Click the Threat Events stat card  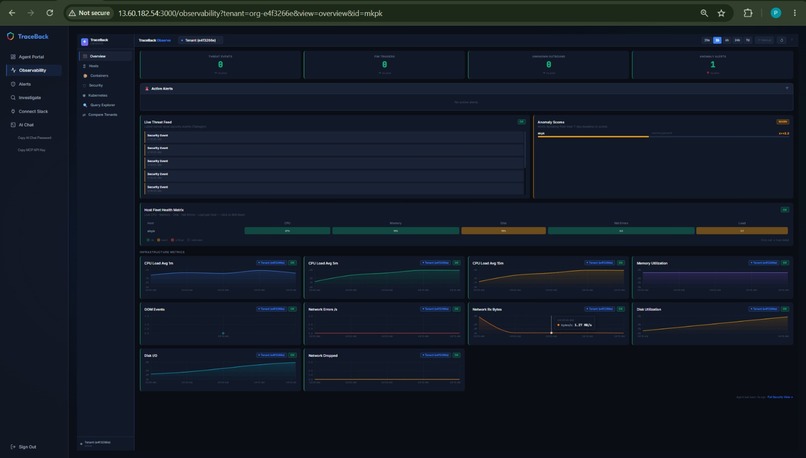220,64
